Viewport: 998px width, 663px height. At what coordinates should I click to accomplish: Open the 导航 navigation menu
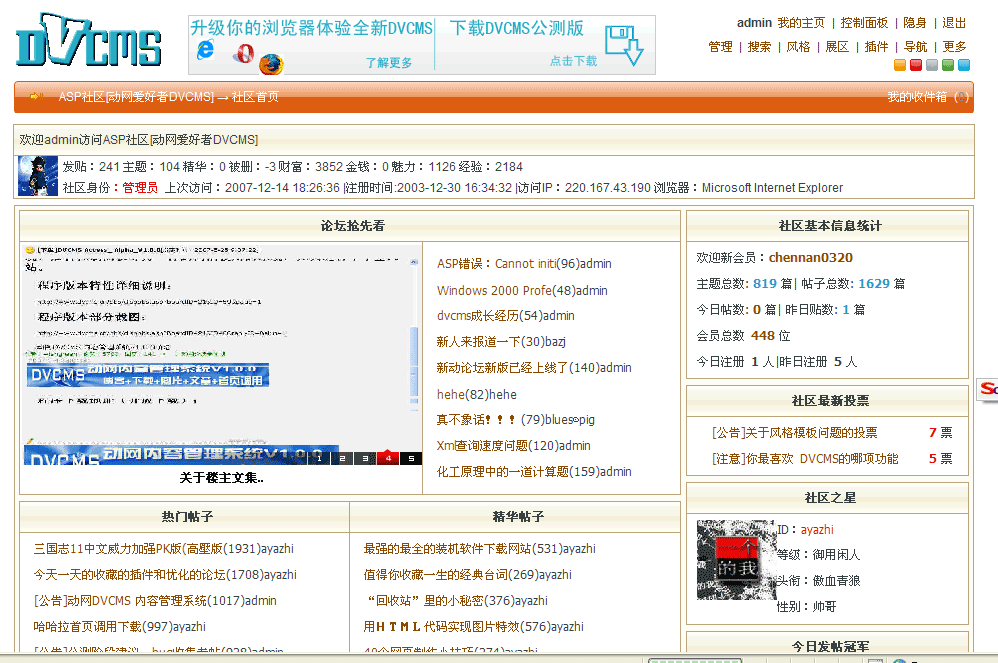915,46
